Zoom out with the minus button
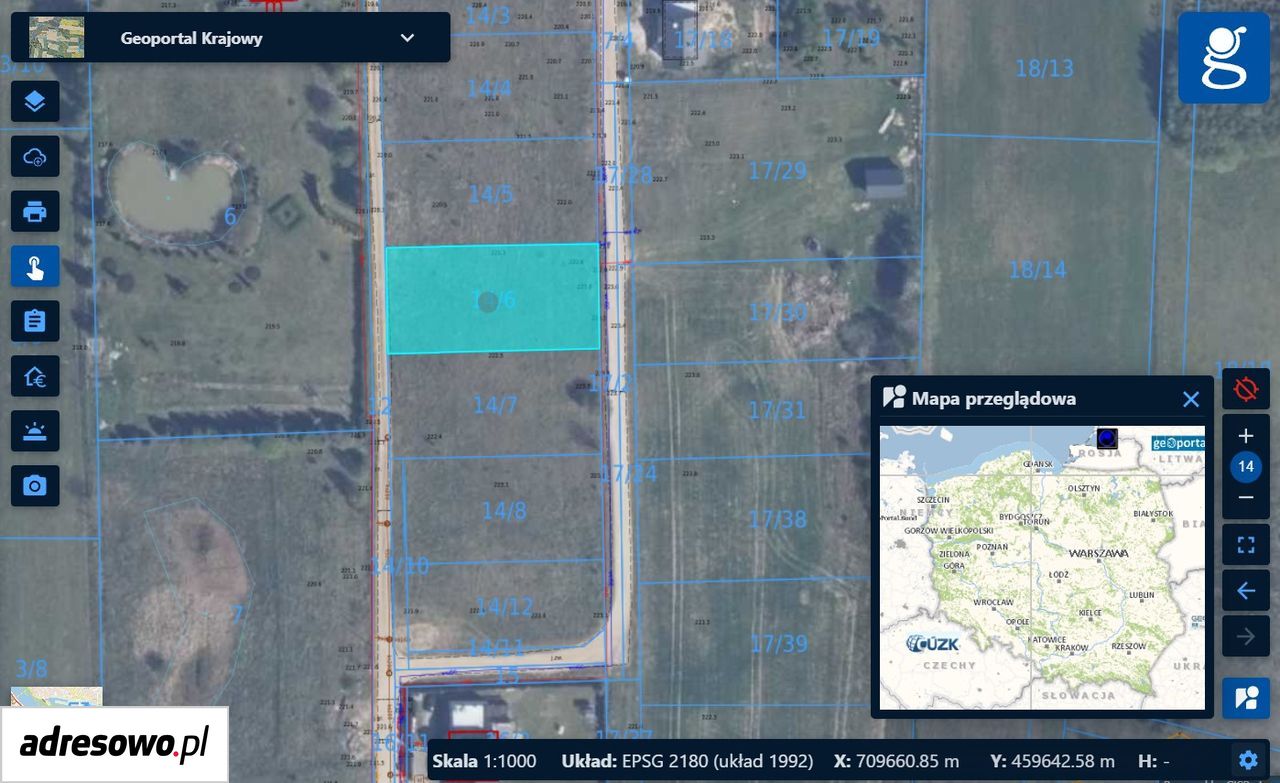 (x=1246, y=497)
